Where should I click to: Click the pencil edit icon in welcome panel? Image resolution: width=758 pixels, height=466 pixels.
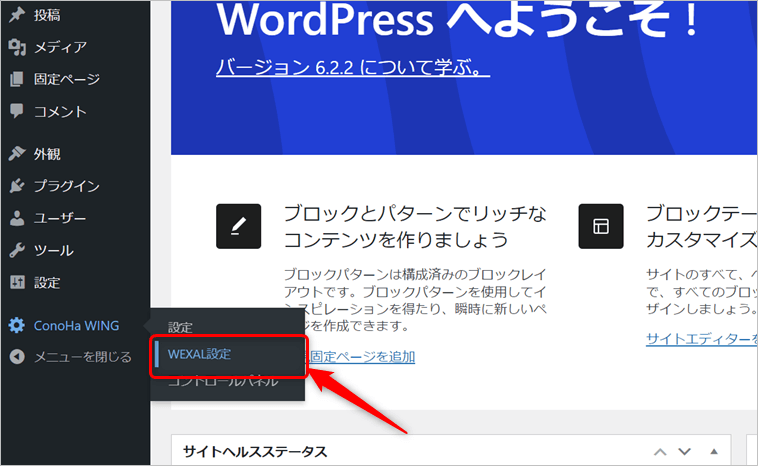pyautogui.click(x=238, y=226)
